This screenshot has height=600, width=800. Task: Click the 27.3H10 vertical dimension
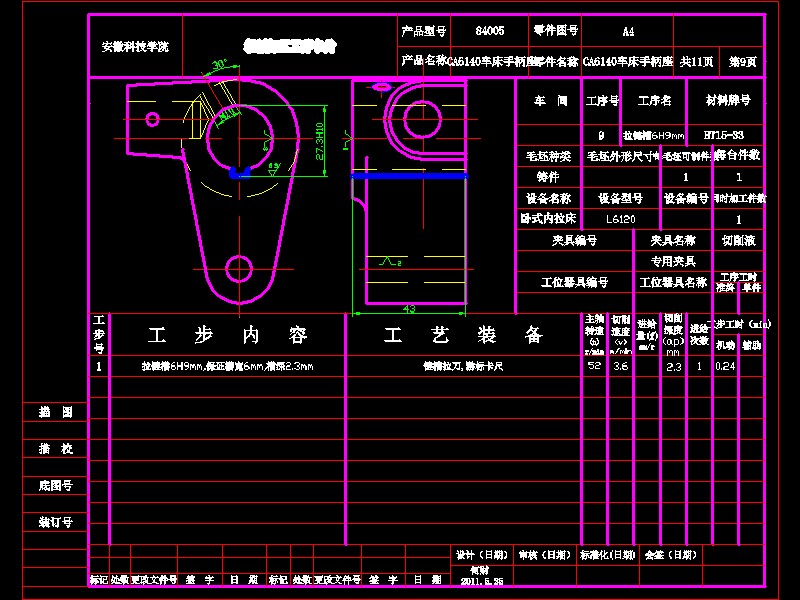pyautogui.click(x=320, y=141)
